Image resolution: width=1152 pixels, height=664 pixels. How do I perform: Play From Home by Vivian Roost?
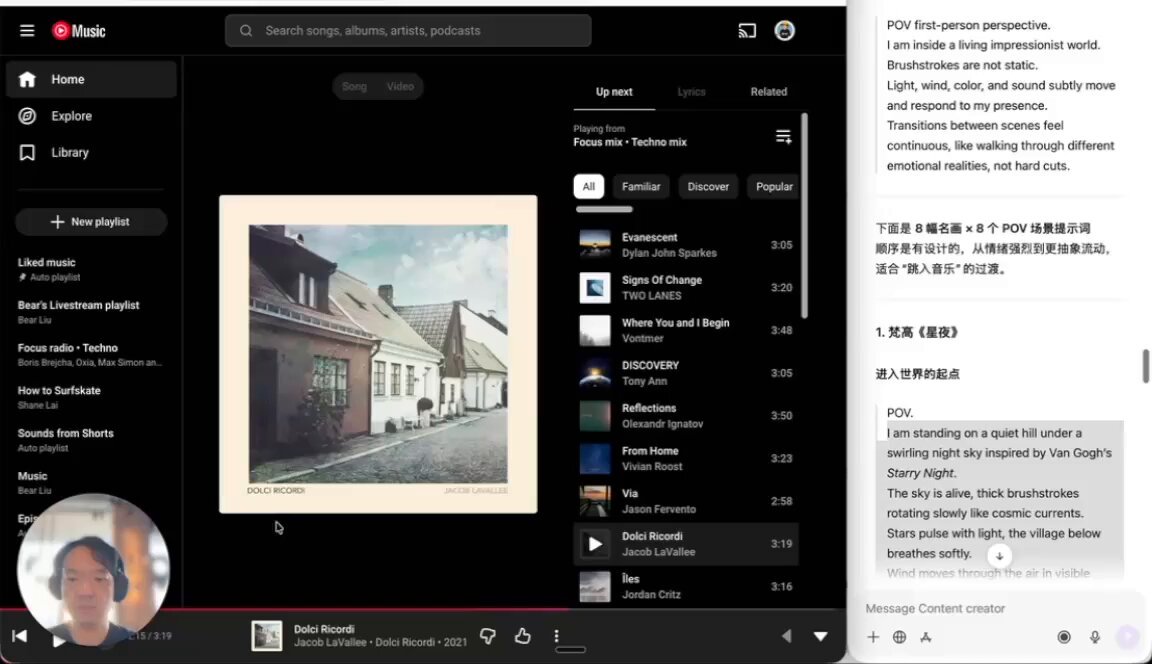coord(685,458)
